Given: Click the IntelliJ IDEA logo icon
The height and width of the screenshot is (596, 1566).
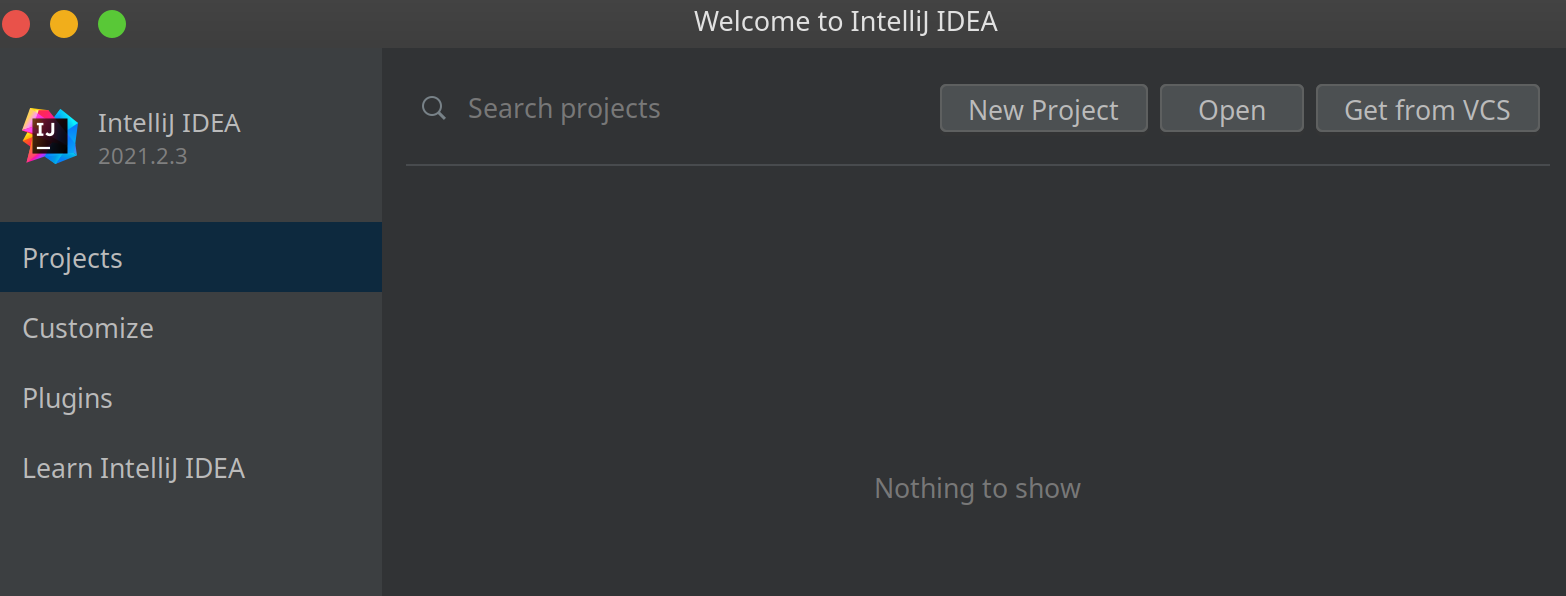Looking at the screenshot, I should 50,136.
